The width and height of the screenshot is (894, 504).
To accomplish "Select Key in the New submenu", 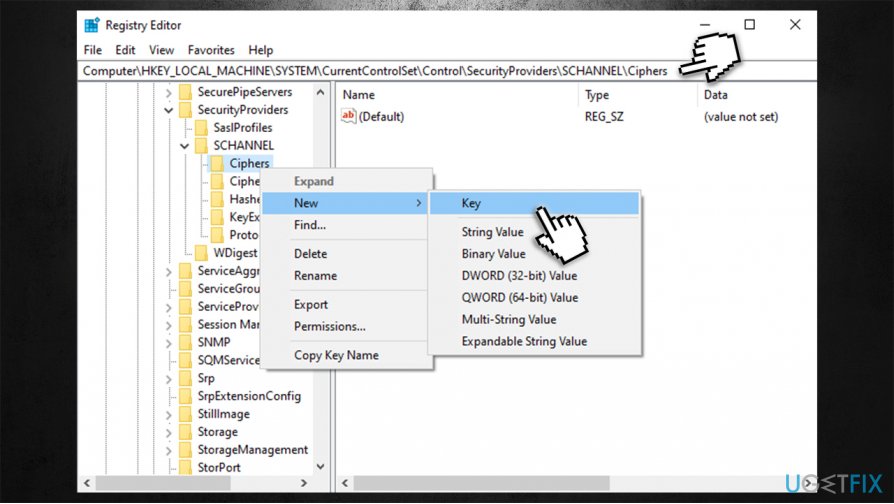I will [x=534, y=204].
